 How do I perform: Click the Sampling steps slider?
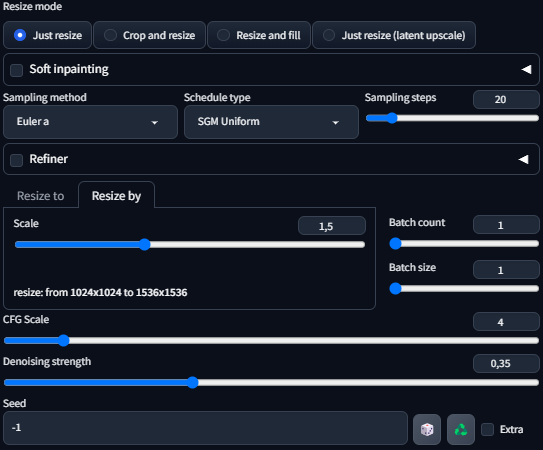point(452,118)
